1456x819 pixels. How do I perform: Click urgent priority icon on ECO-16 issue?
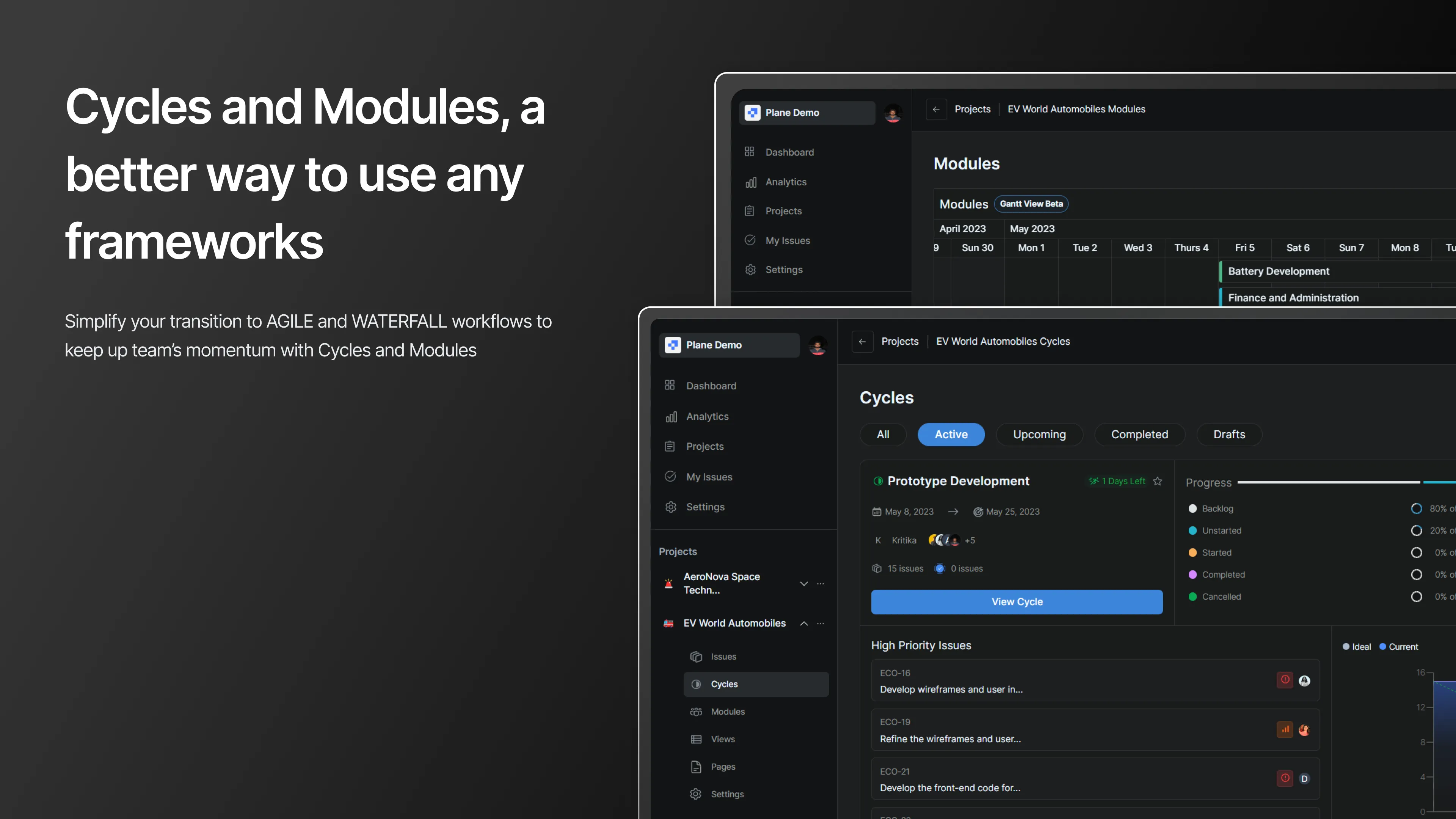click(x=1285, y=680)
